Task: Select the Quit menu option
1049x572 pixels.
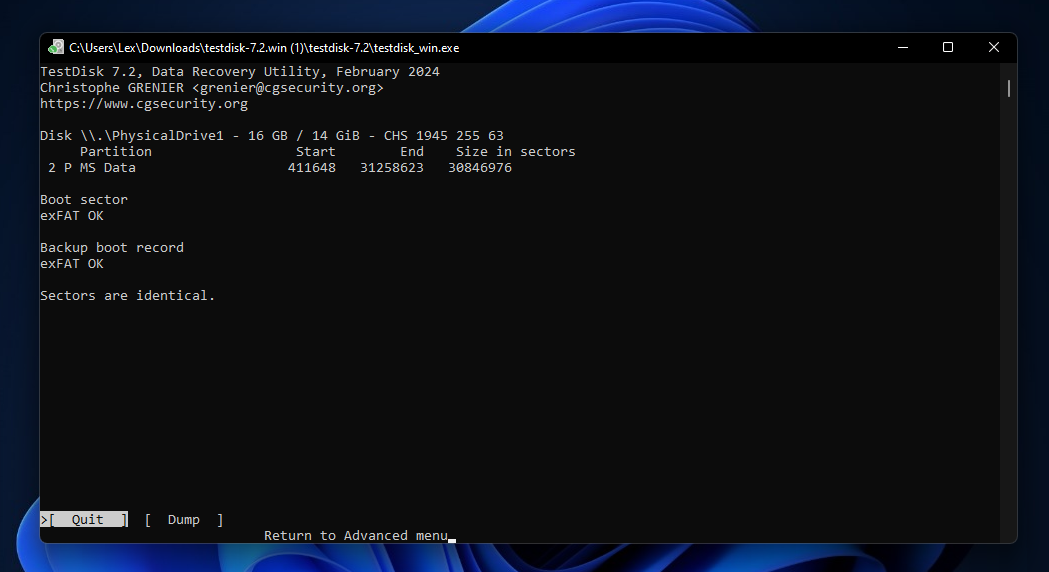Action: point(84,520)
